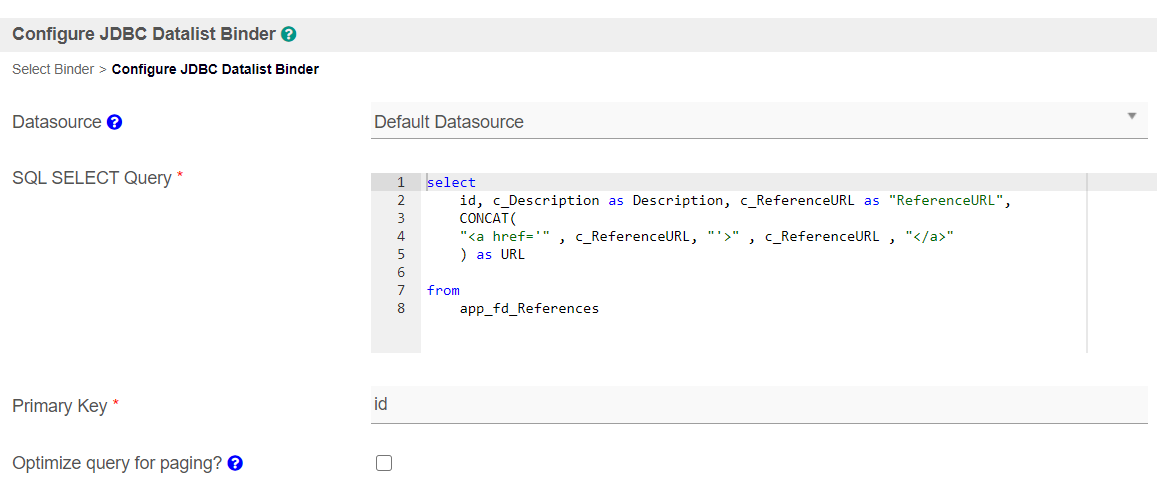1157x487 pixels.
Task: Show help for Optimize query for paging
Action: point(235,463)
